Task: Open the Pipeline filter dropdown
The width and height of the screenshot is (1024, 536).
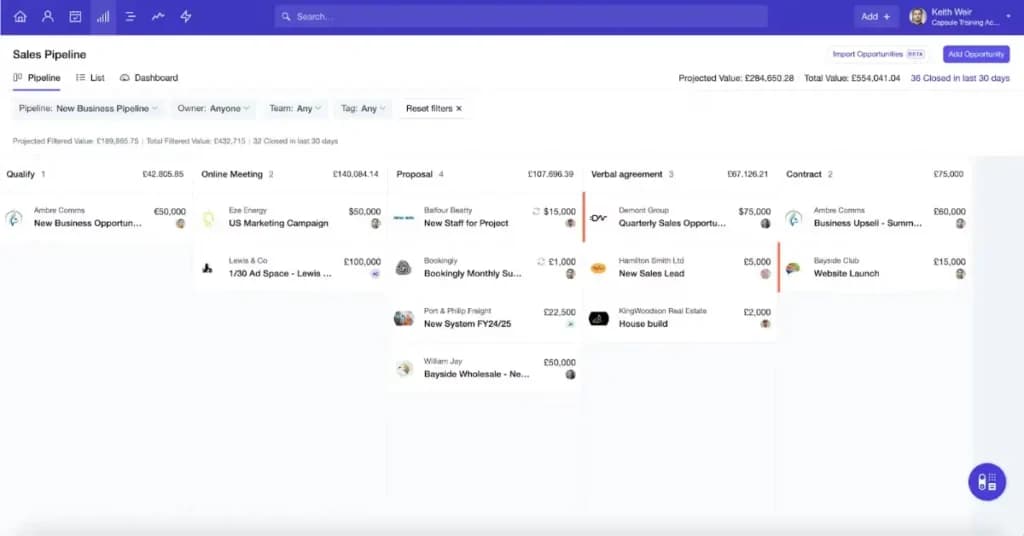Action: (88, 108)
